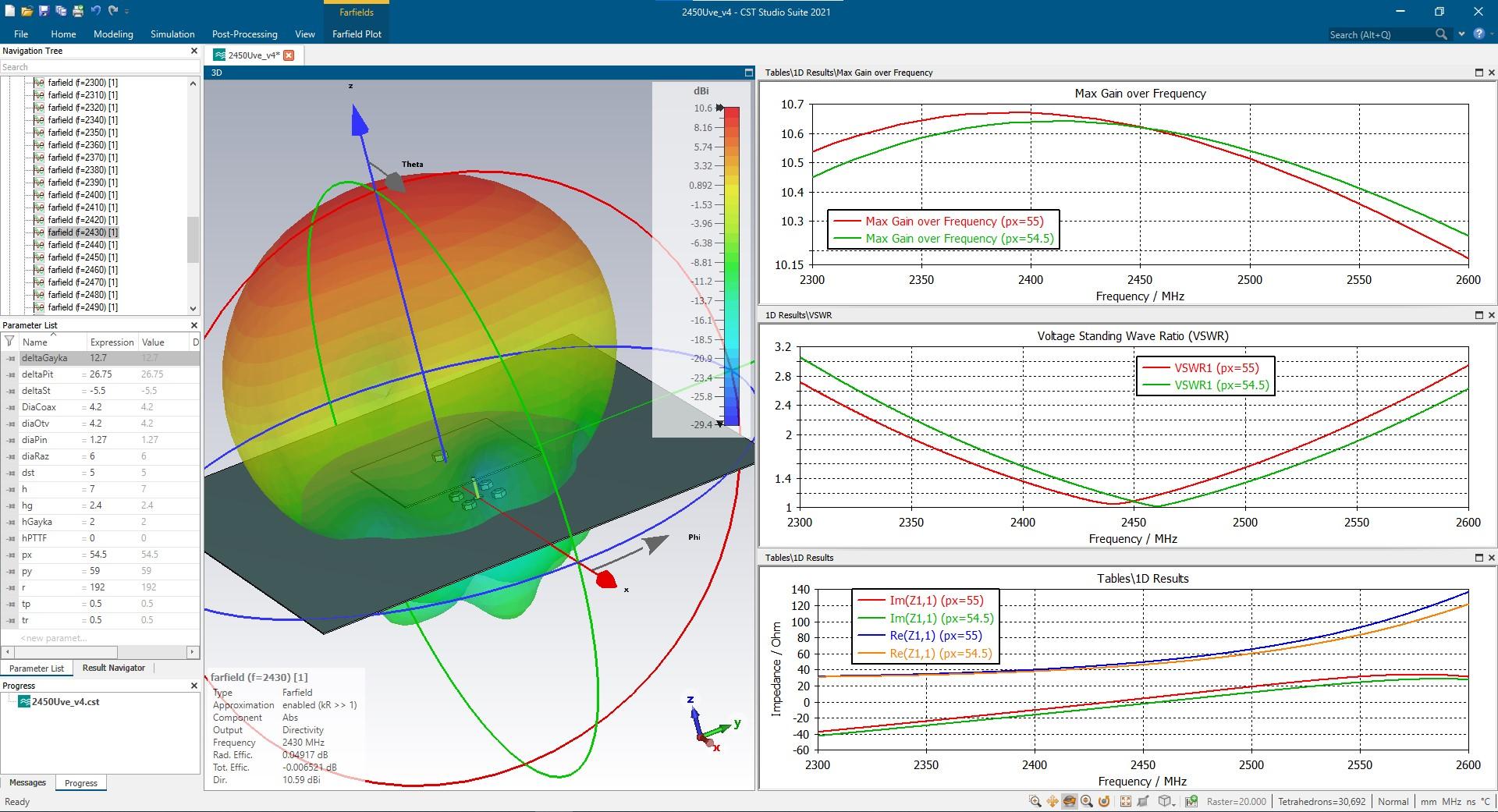The height and width of the screenshot is (812, 1498).
Task: Maximize the VSWR plot panel
Action: coord(1478,315)
